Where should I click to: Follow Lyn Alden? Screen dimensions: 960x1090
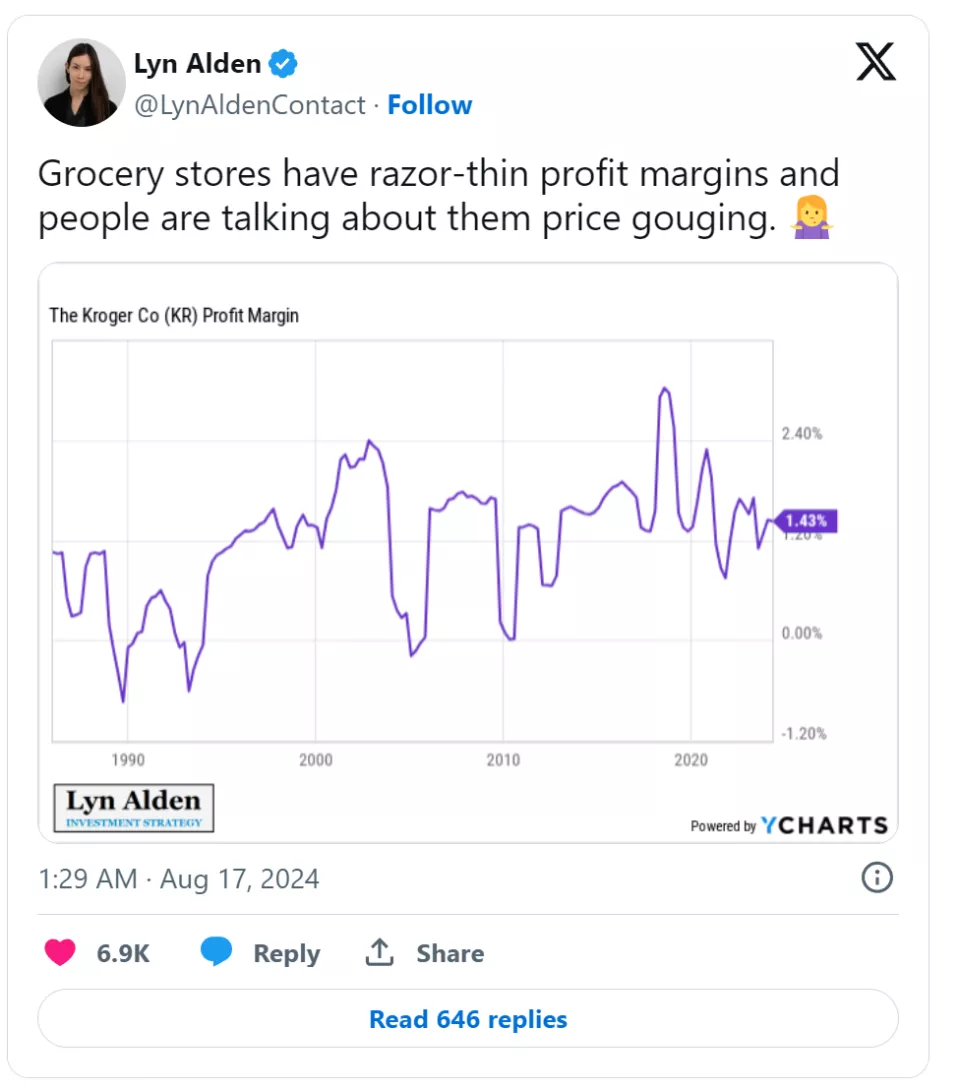coord(430,105)
